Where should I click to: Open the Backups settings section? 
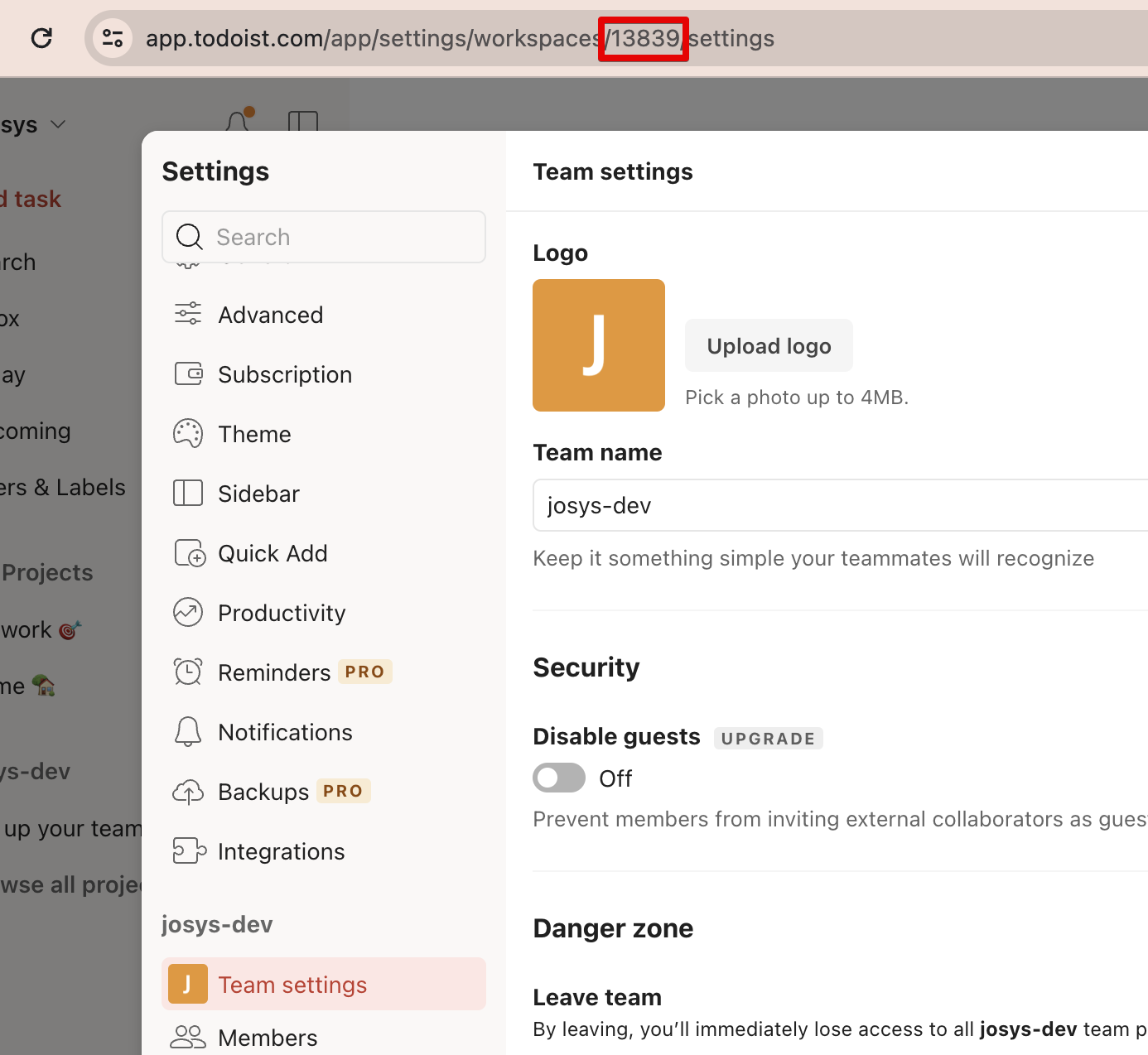pyautogui.click(x=263, y=792)
